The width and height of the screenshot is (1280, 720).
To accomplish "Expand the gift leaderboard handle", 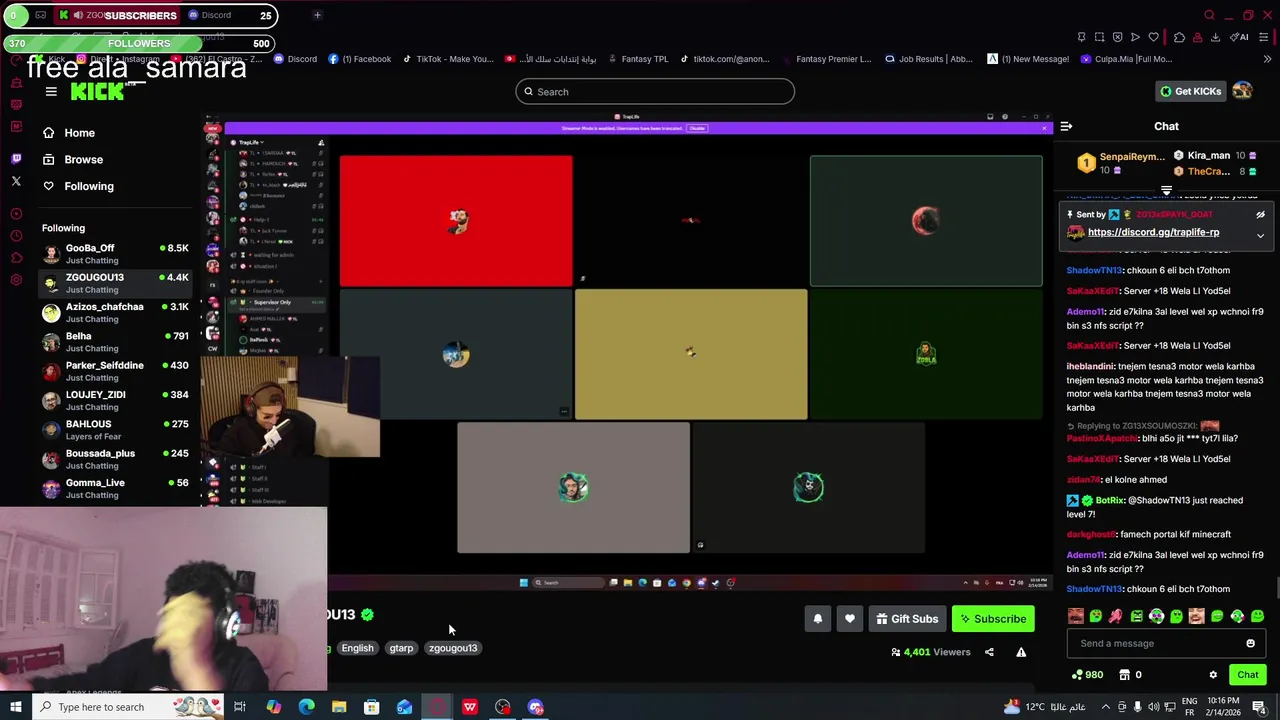I will tap(1166, 190).
